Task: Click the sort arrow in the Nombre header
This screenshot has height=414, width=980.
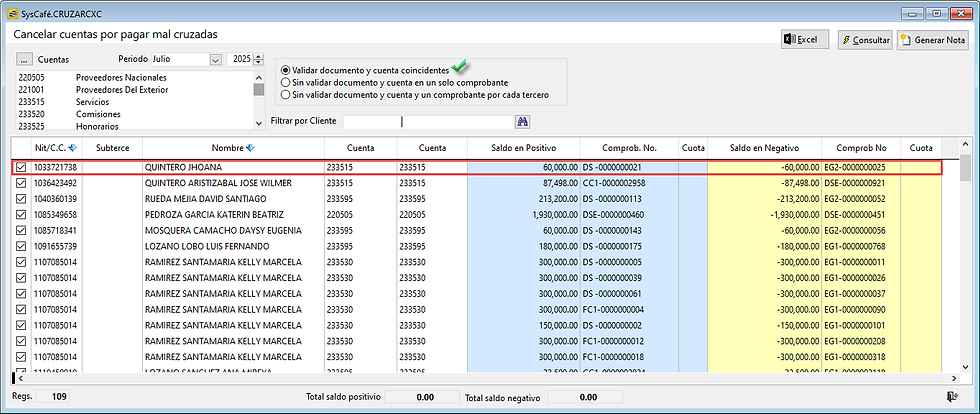Action: coord(251,148)
